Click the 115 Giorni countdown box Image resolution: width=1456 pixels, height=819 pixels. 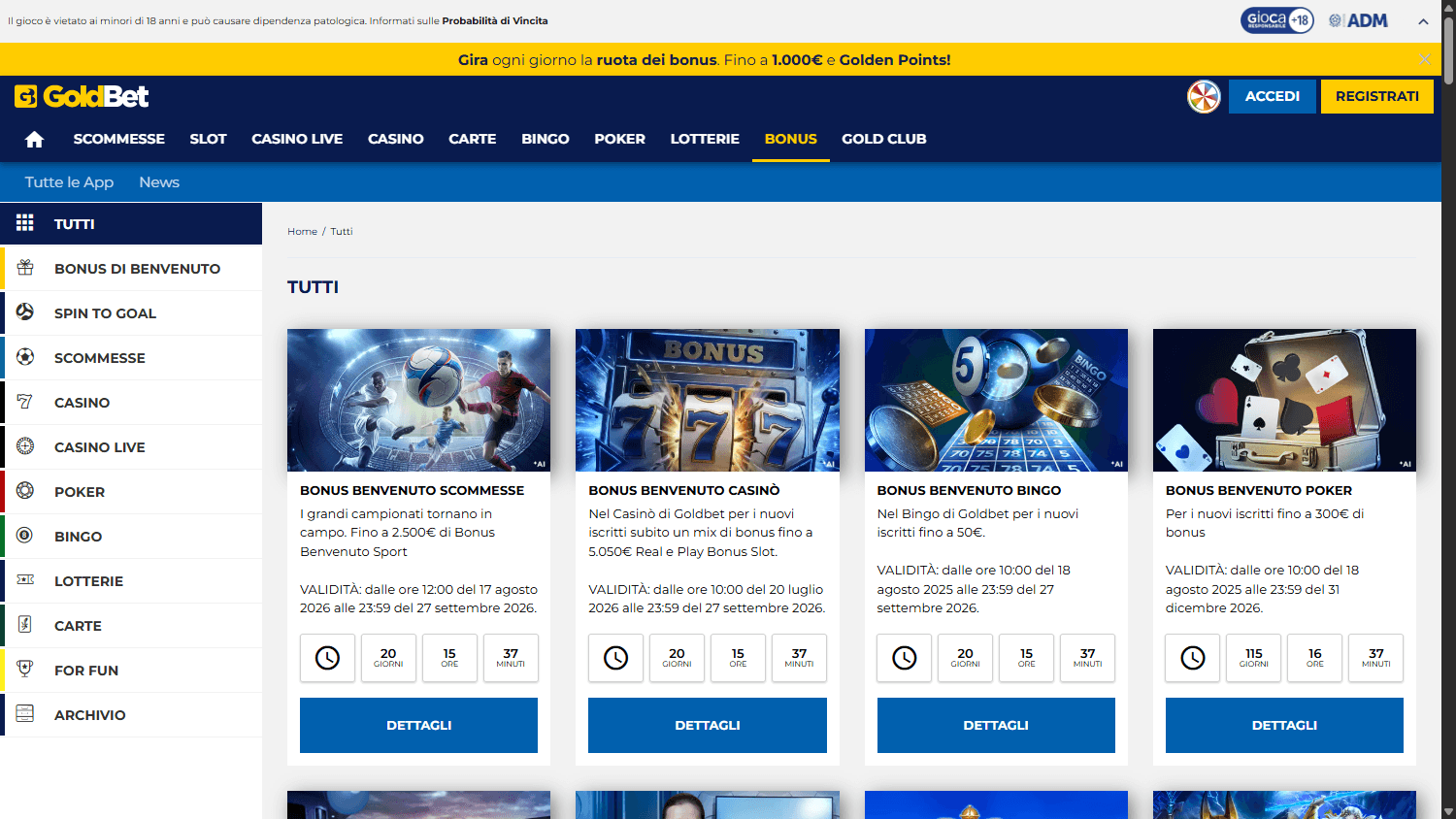tap(1253, 658)
